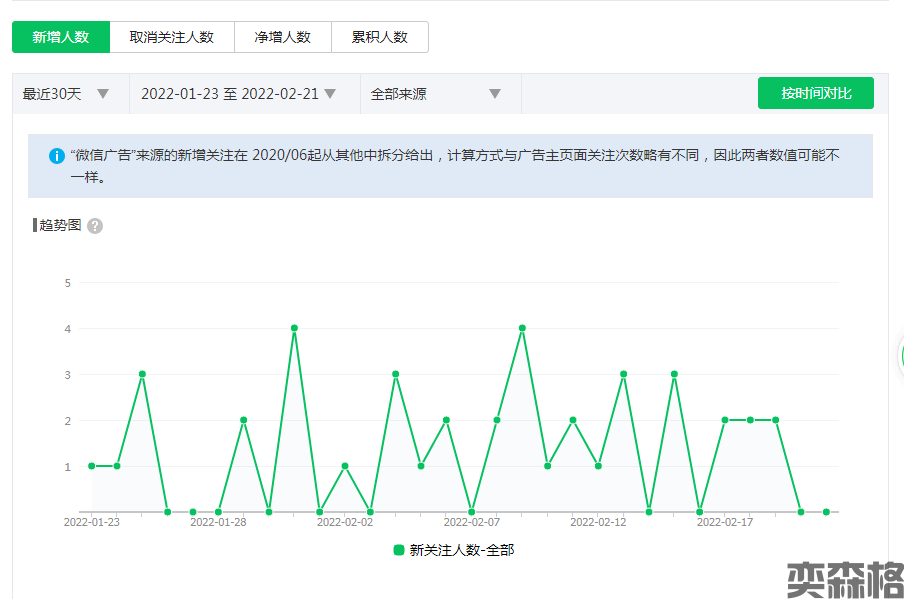This screenshot has height=599, width=904.
Task: Switch to the 取消关注人数 tab
Action: 172,37
